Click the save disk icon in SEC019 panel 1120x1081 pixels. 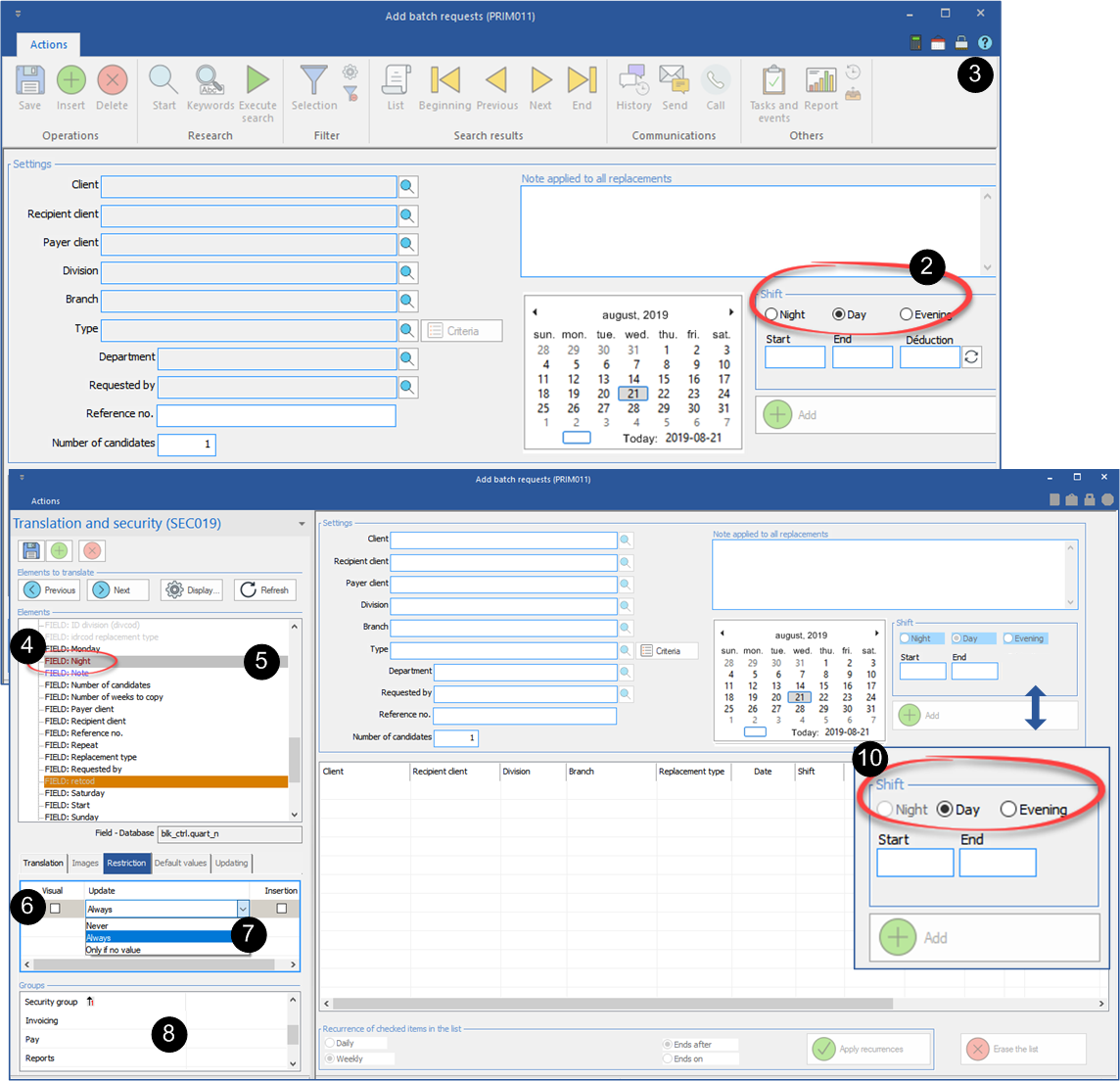[x=31, y=550]
